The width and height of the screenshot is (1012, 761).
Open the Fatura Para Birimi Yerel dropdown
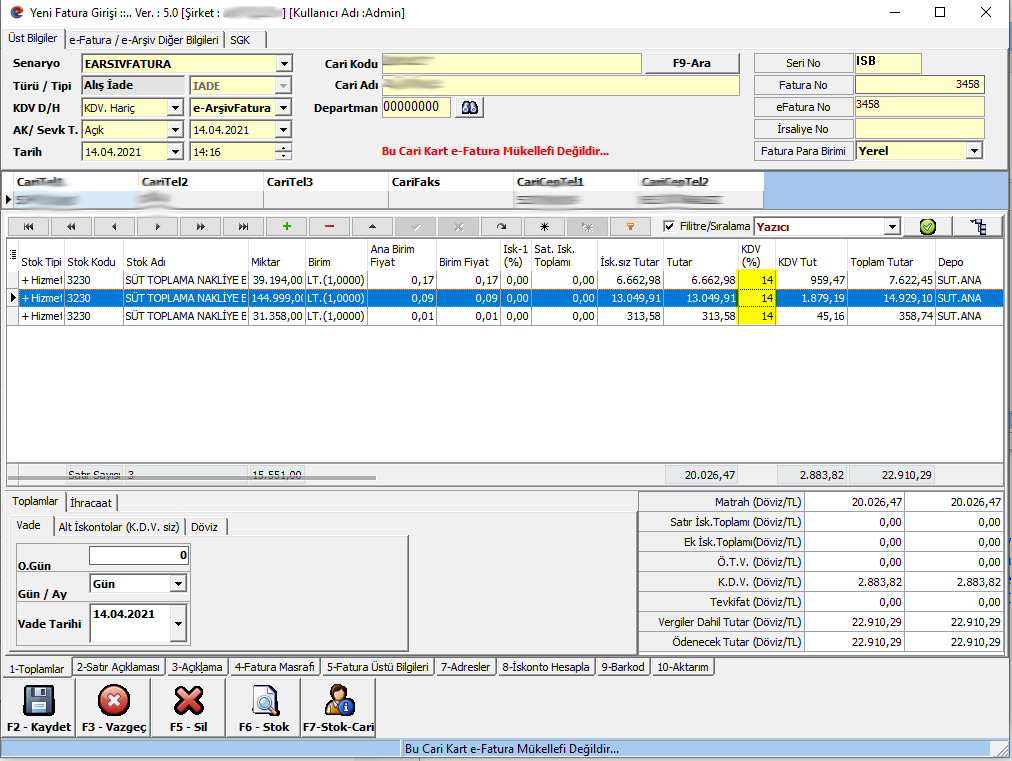[975, 151]
